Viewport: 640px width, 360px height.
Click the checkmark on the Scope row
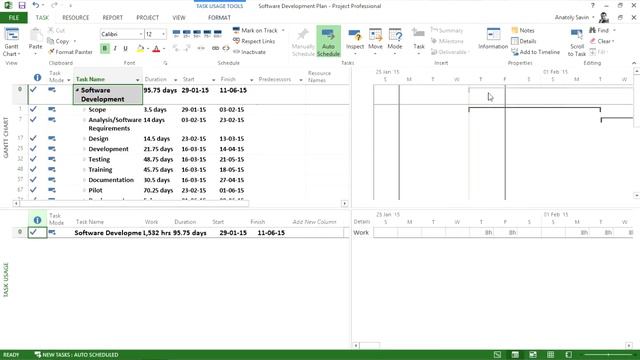[x=33, y=109]
